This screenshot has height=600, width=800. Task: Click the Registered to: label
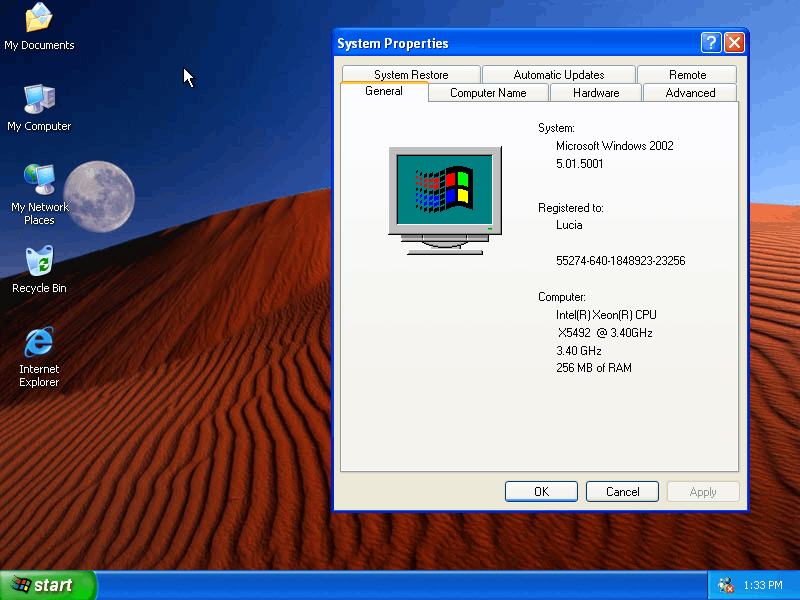point(571,208)
